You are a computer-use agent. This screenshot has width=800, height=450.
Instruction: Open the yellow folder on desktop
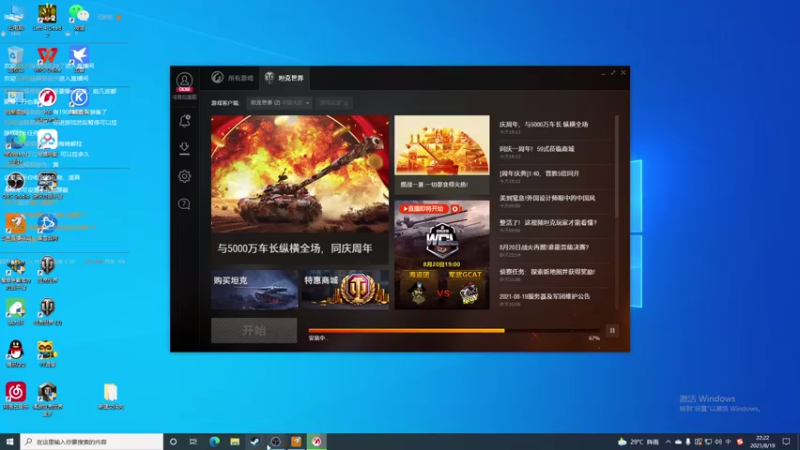pos(110,396)
